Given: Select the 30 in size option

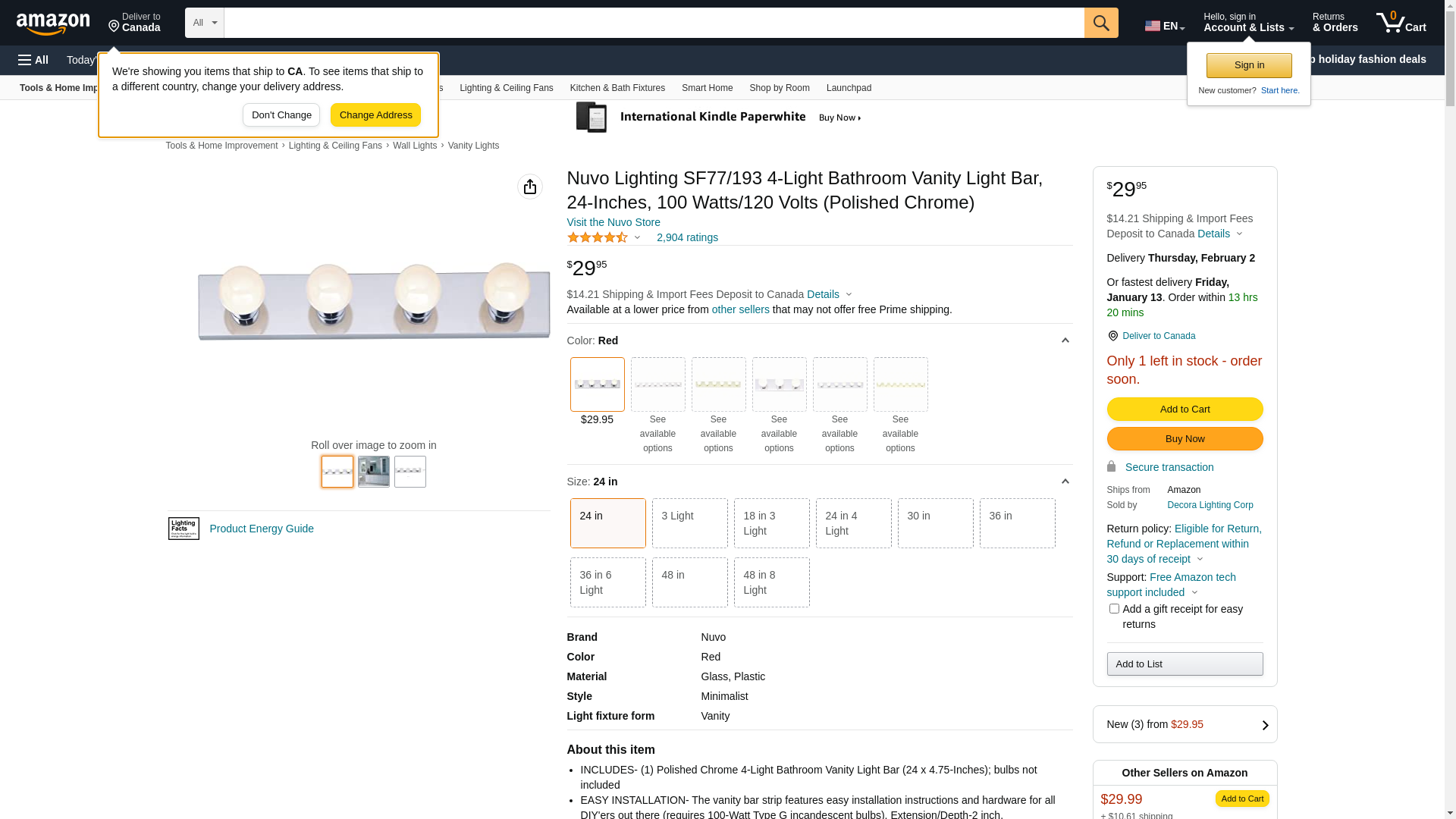Looking at the screenshot, I should 935,523.
